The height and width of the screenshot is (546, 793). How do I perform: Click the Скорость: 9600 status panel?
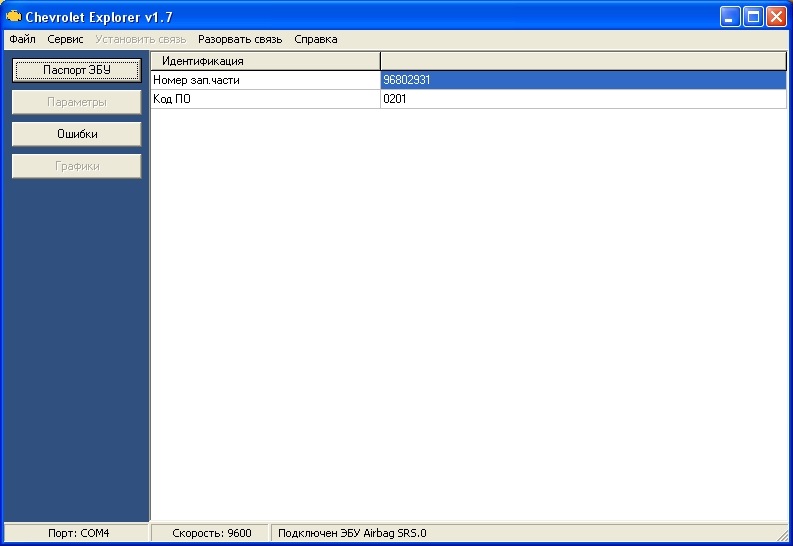(211, 533)
